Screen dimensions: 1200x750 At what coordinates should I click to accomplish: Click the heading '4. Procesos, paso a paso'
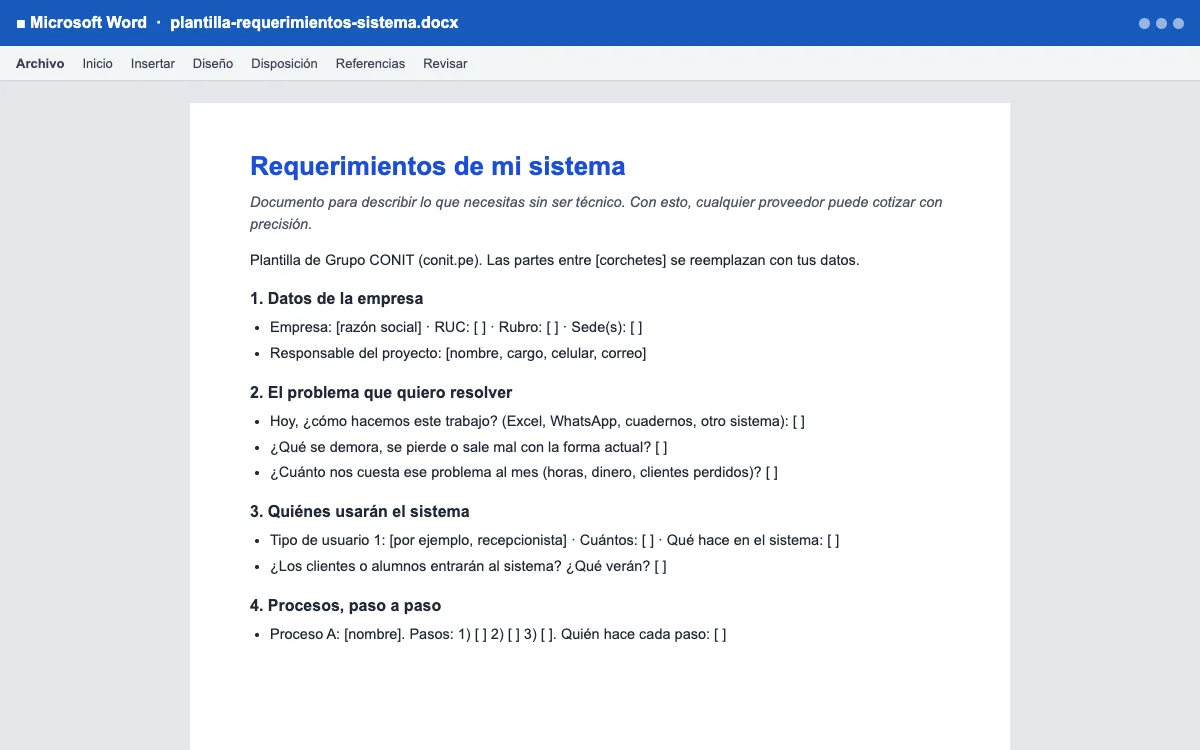346,605
